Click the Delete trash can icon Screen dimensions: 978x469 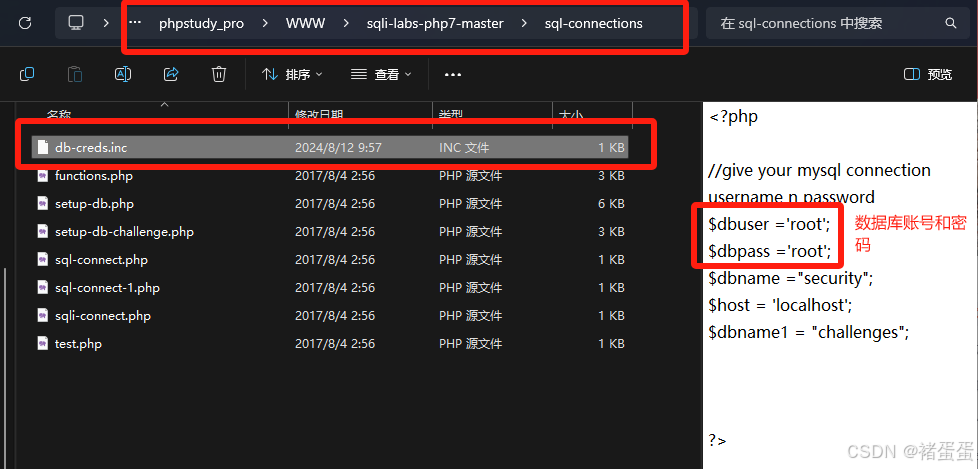pyautogui.click(x=218, y=74)
